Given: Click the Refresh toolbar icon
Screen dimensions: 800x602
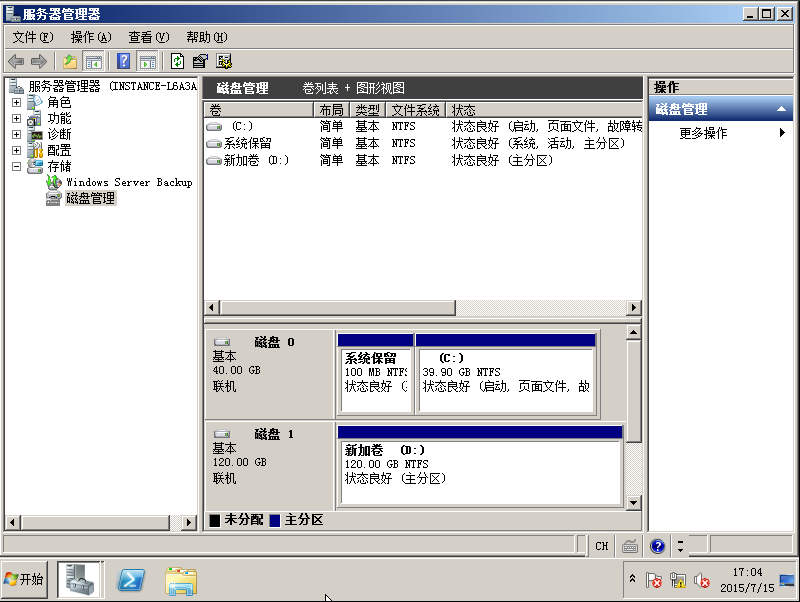Looking at the screenshot, I should [177, 62].
